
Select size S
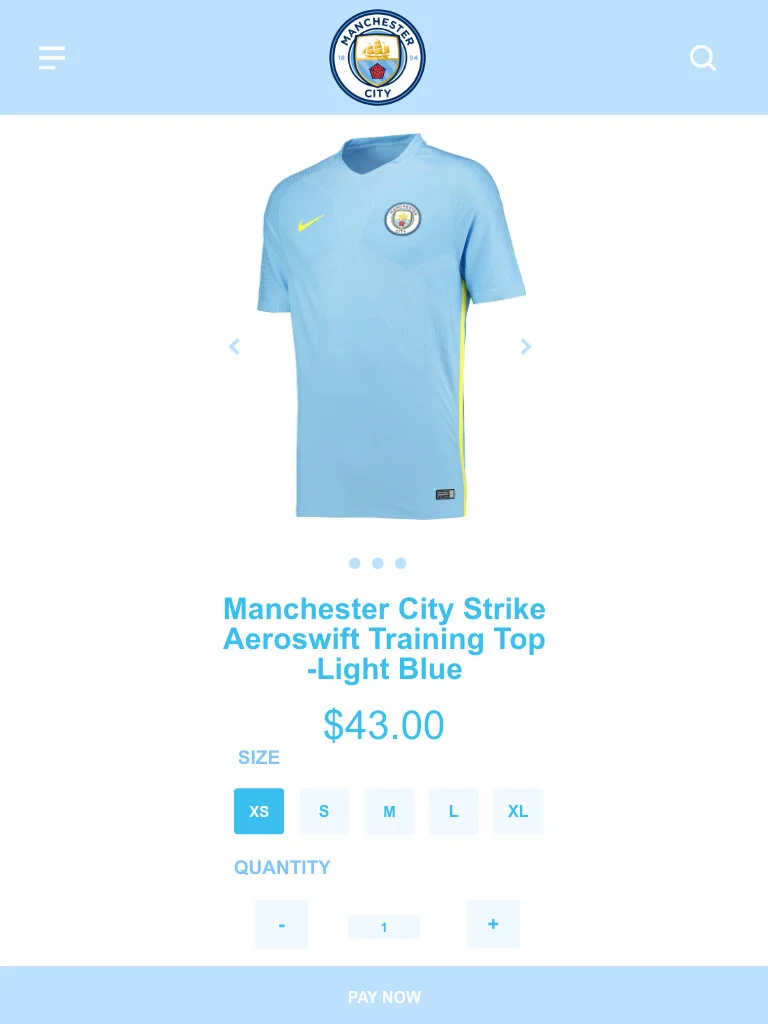point(324,811)
